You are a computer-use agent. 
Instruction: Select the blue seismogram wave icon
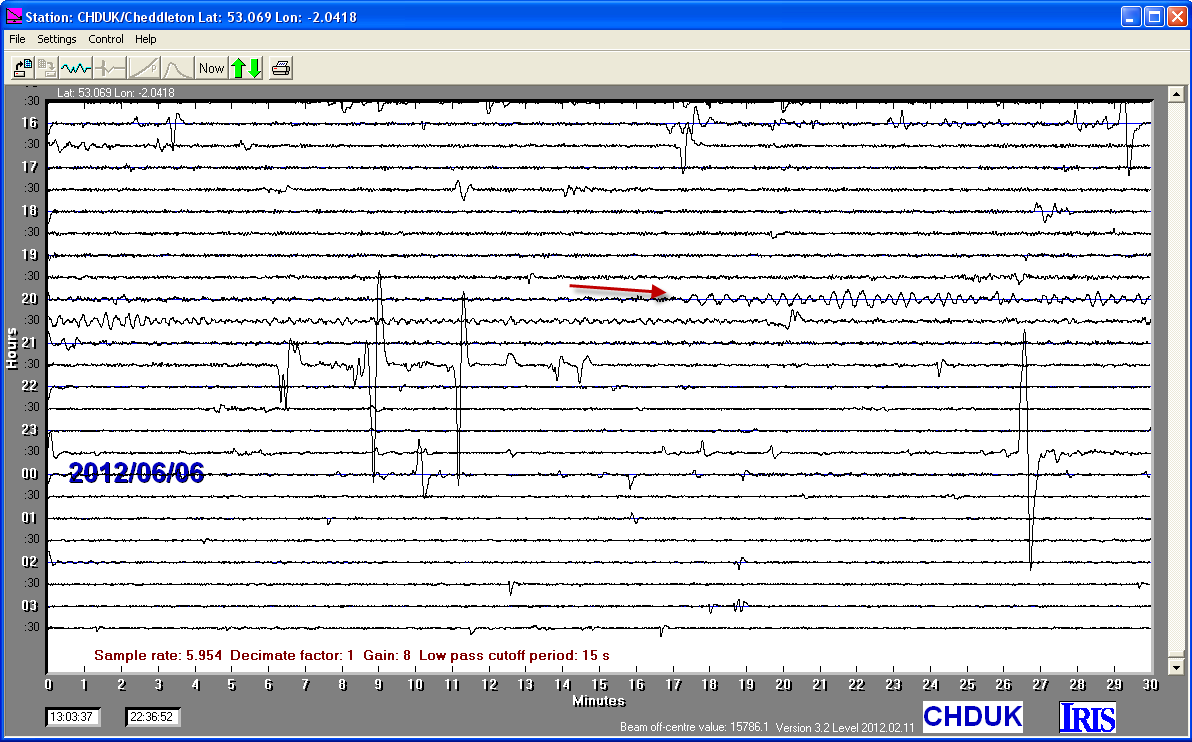tap(76, 68)
